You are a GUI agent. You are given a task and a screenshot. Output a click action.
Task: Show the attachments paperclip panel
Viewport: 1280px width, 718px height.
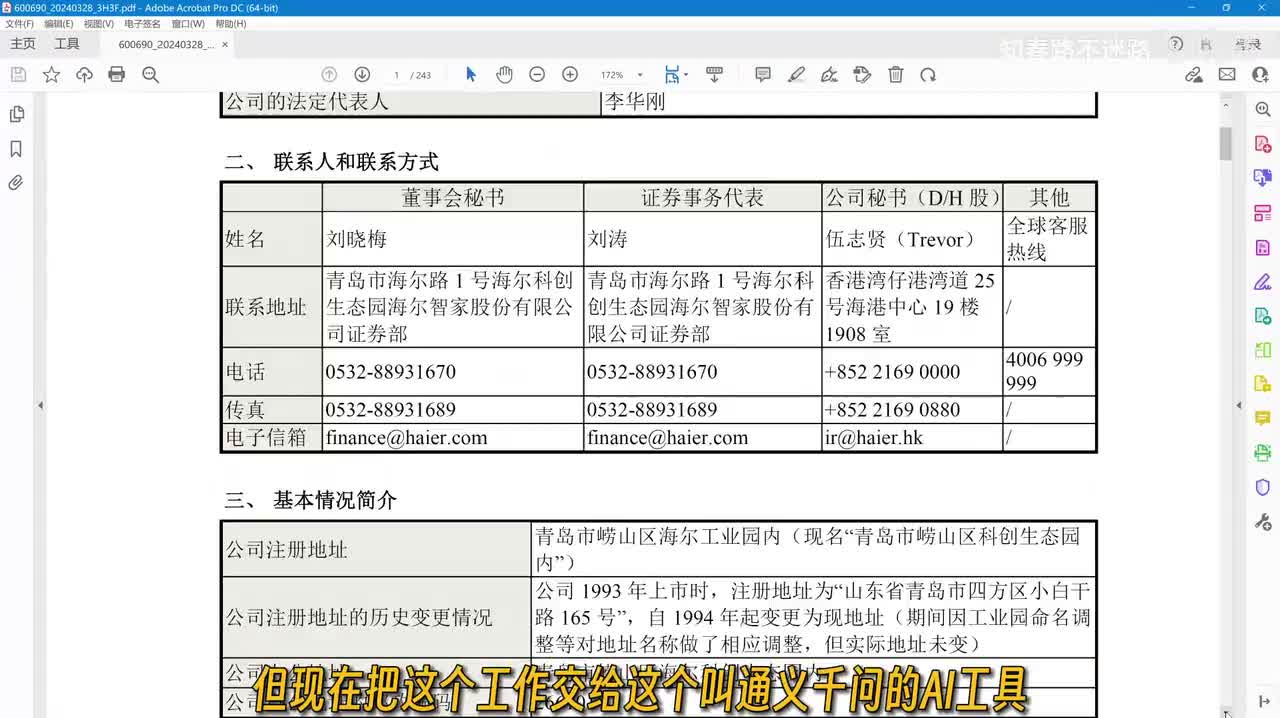coord(16,183)
